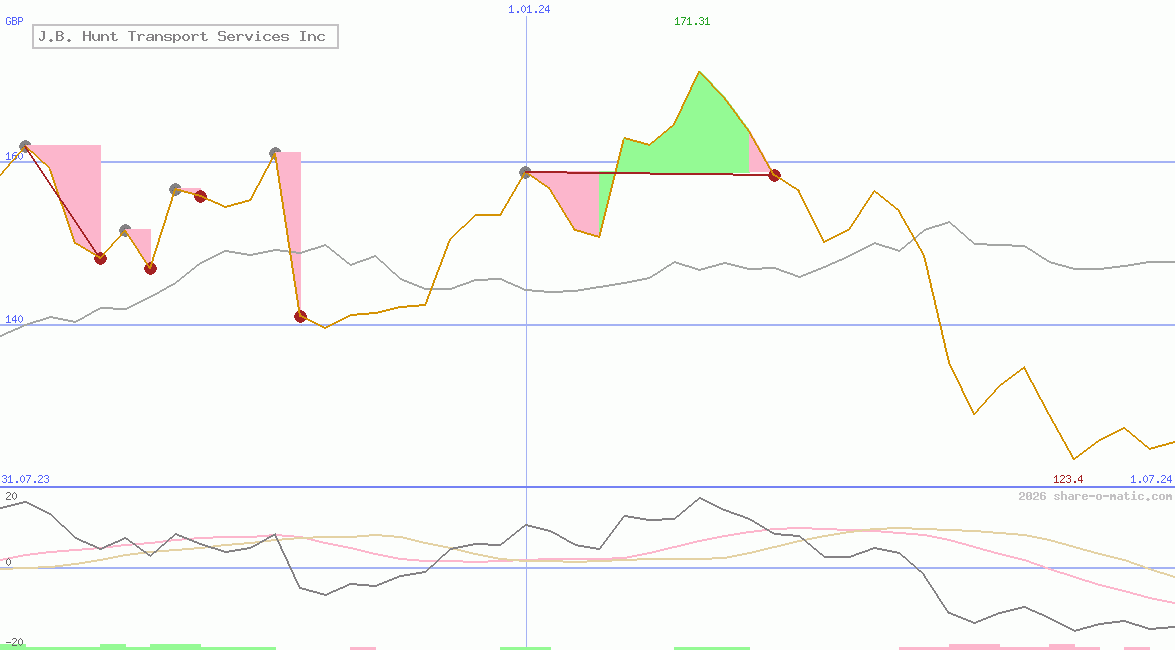Click the red sell marker after green area
The height and width of the screenshot is (650, 1175).
pos(775,175)
